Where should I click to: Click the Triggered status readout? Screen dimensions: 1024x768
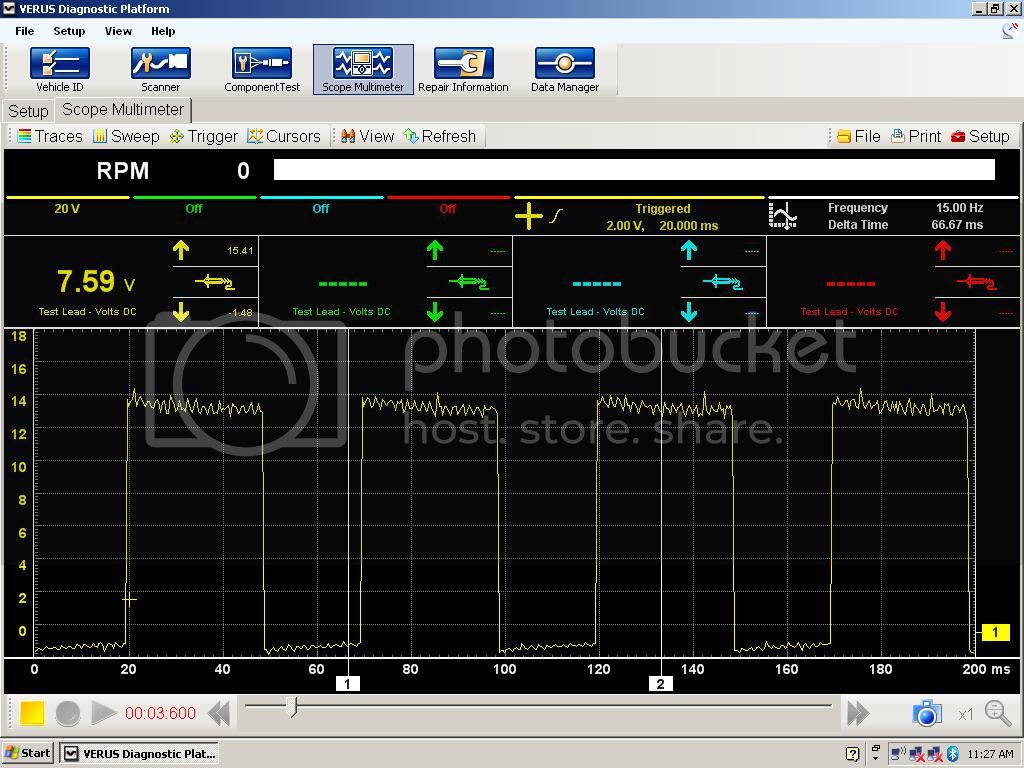(x=663, y=208)
